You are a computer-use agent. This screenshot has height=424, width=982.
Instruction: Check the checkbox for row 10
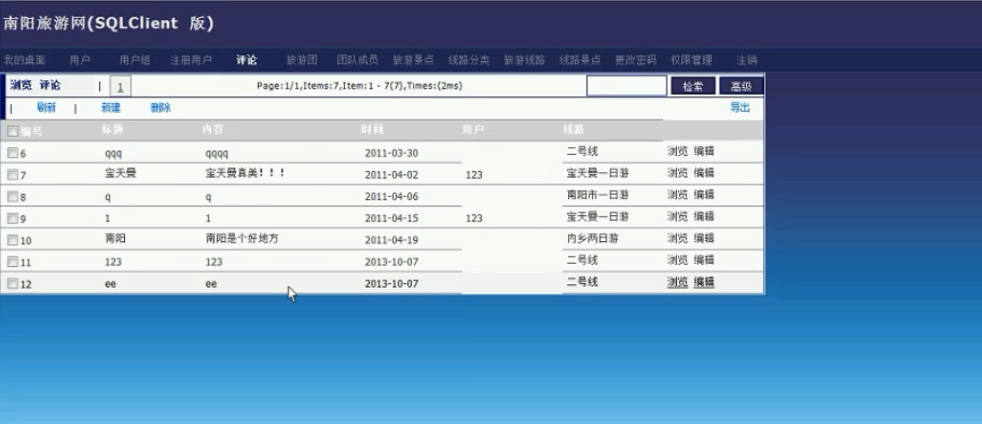pyautogui.click(x=13, y=240)
